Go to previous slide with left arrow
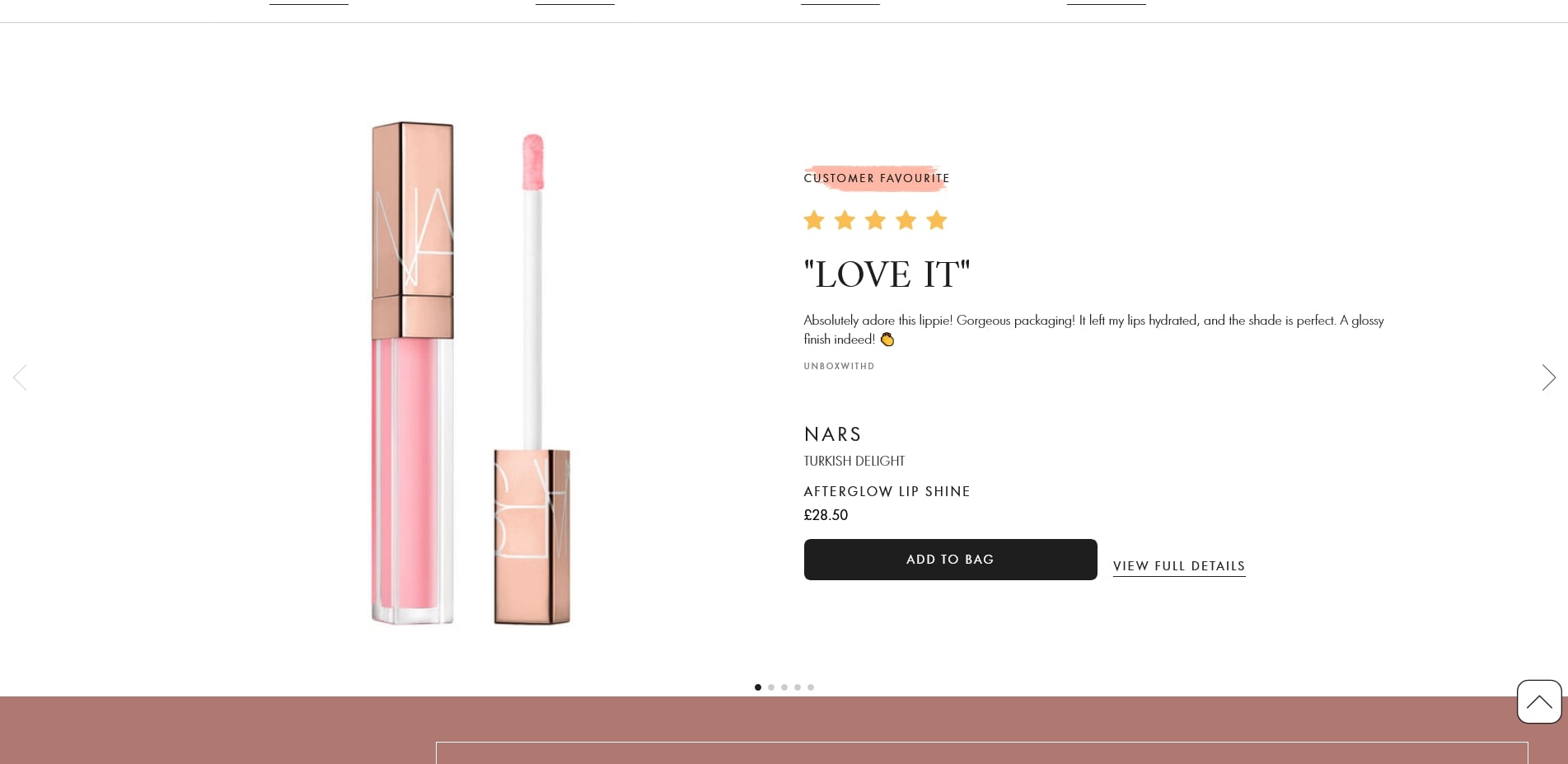The width and height of the screenshot is (1568, 764). tap(20, 377)
